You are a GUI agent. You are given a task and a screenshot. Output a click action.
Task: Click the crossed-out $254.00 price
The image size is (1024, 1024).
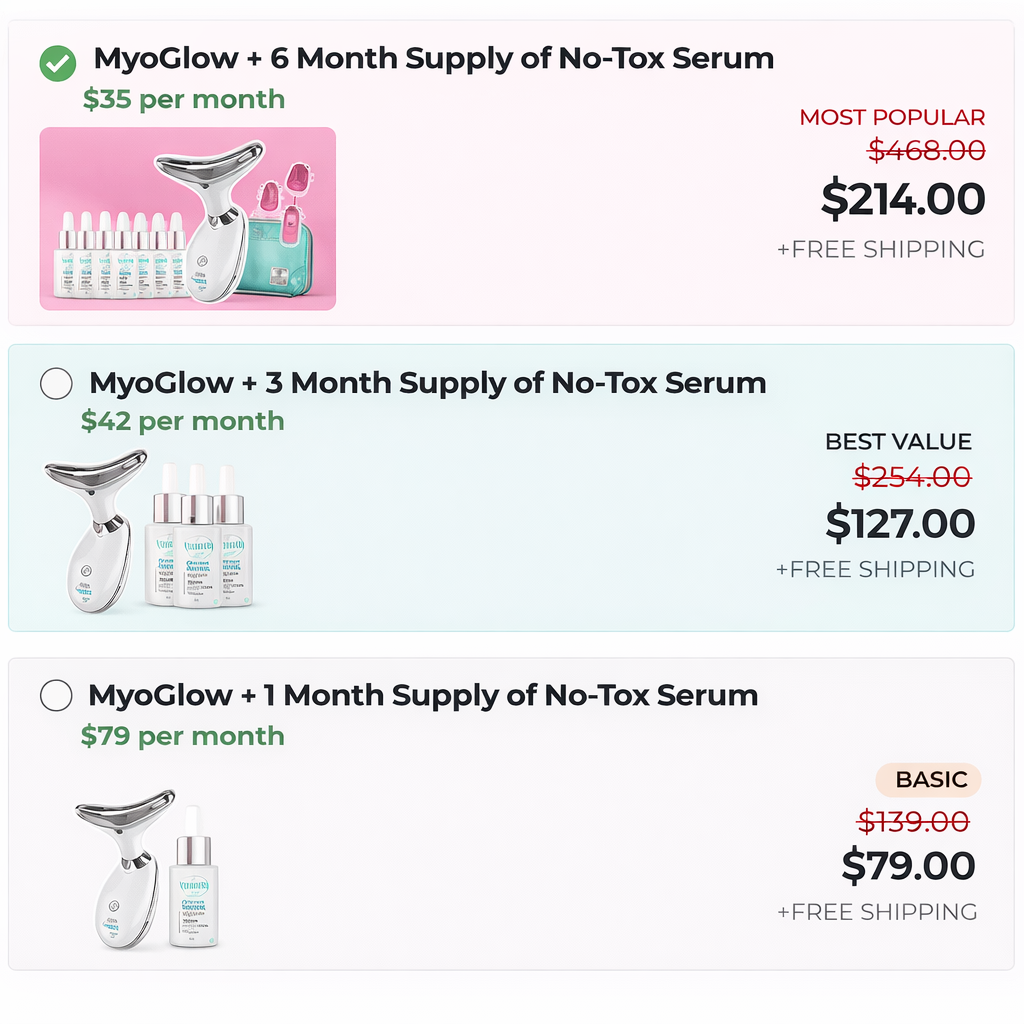click(912, 478)
